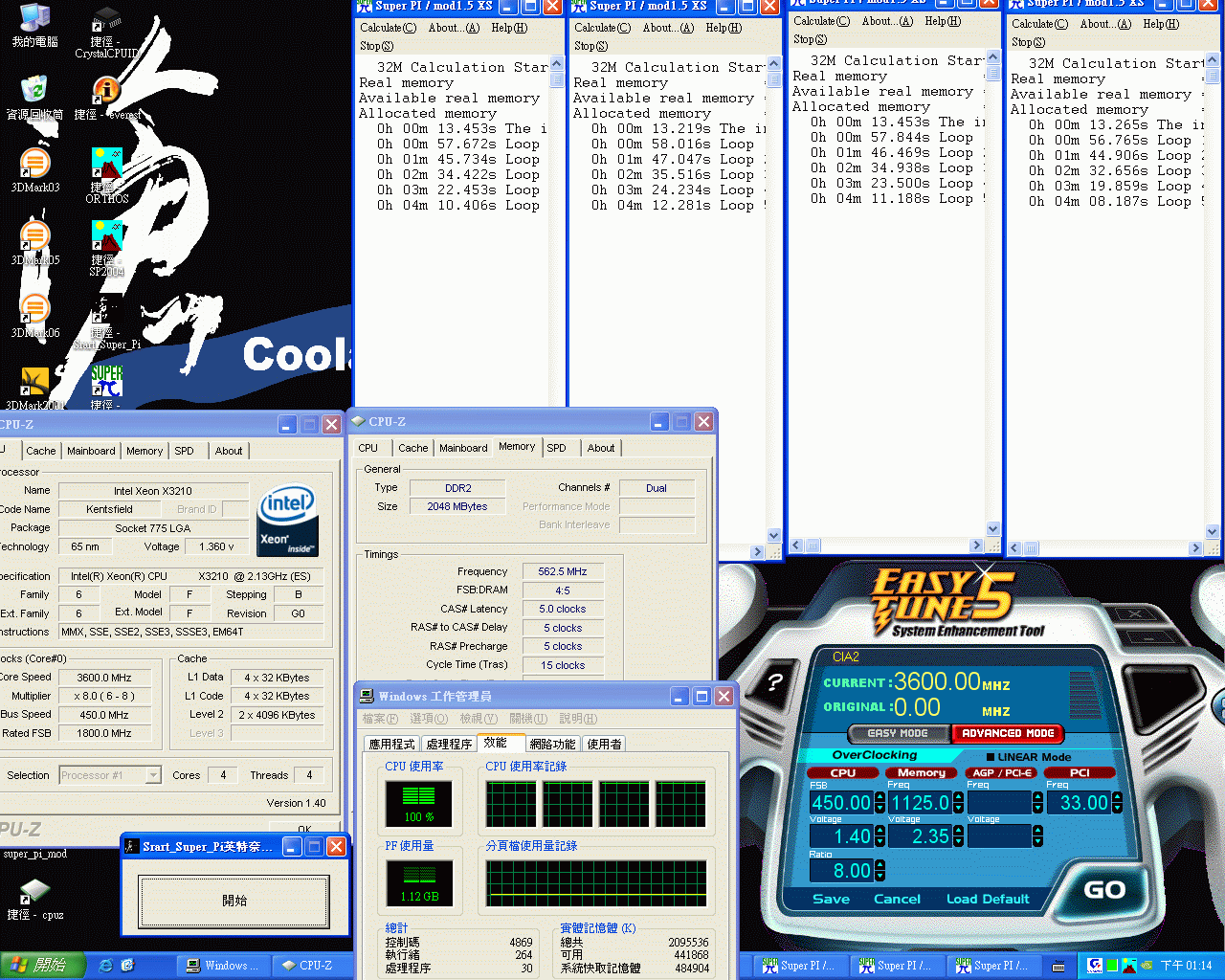Viewport: 1225px width, 980px height.
Task: Open the Mainboard tab in the Xeon X3210 CPU-Z window
Action: coord(91,451)
